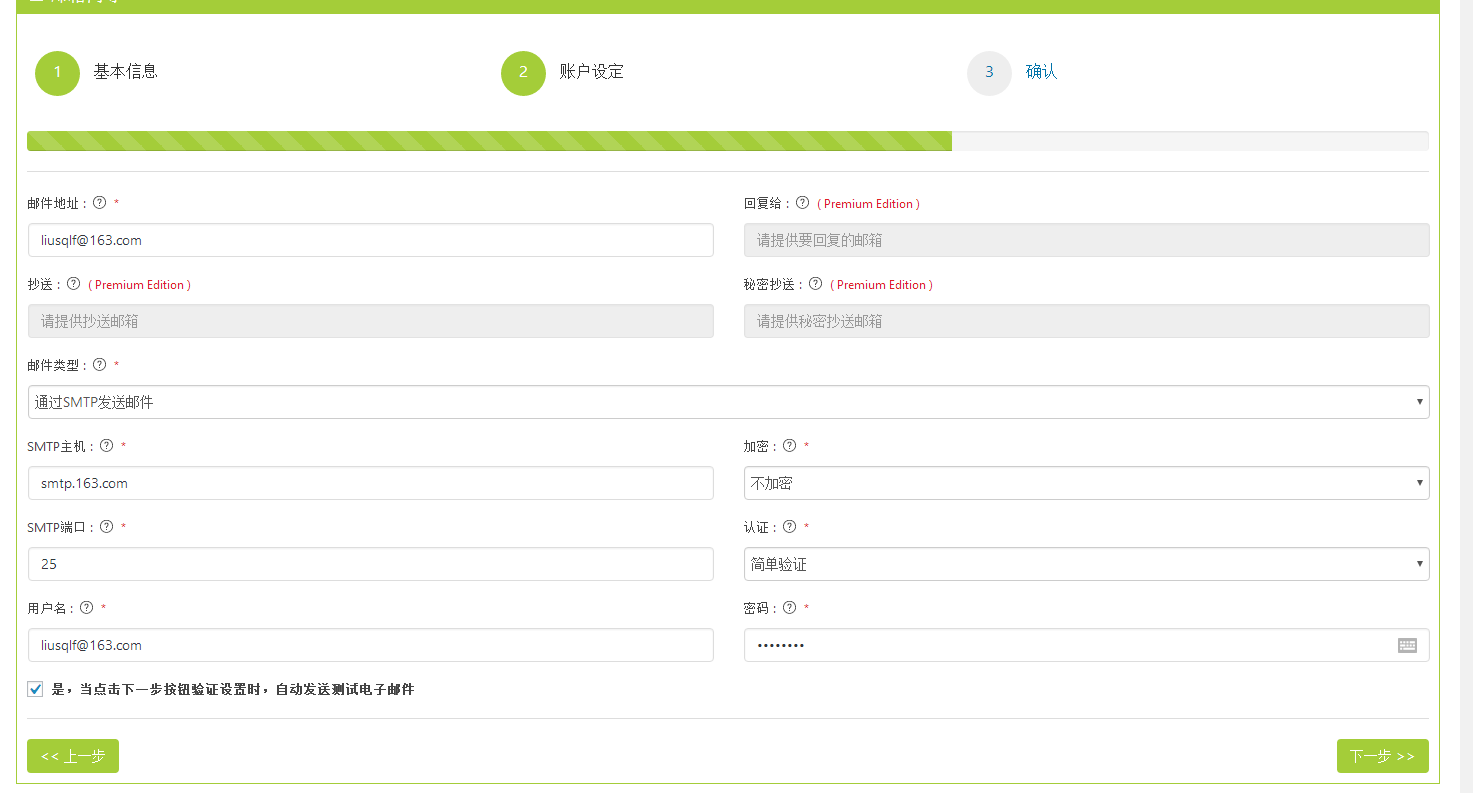Click help icon next to 邮件地址 label

[100, 203]
